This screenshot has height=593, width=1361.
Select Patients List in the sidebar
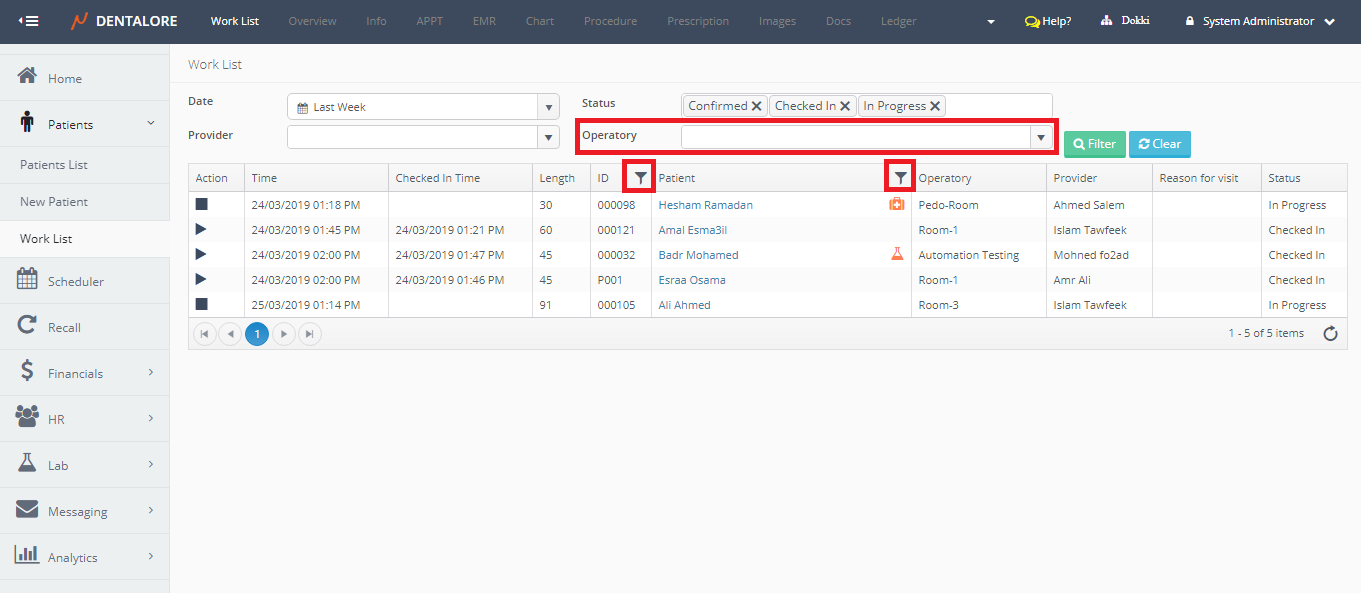pyautogui.click(x=54, y=165)
